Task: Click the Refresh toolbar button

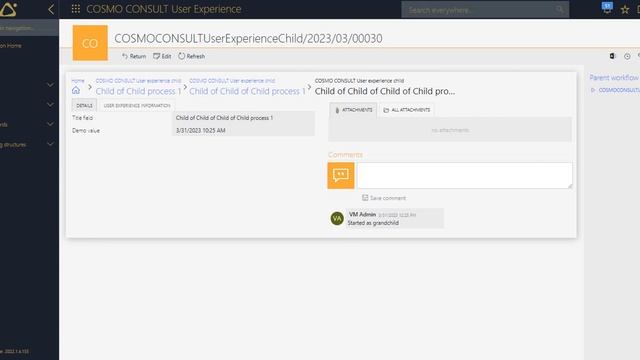Action: [x=191, y=56]
